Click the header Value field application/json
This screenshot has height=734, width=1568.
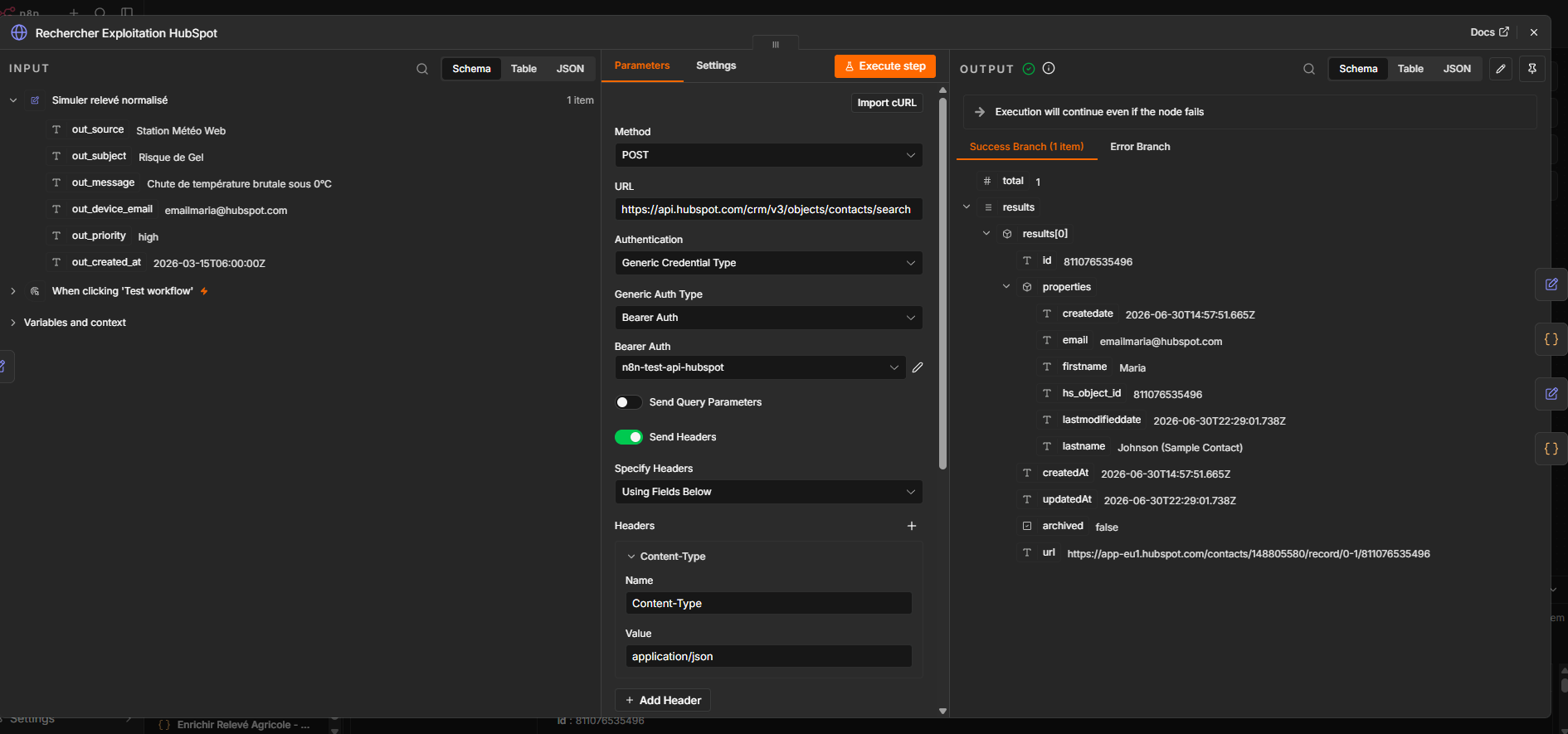768,656
